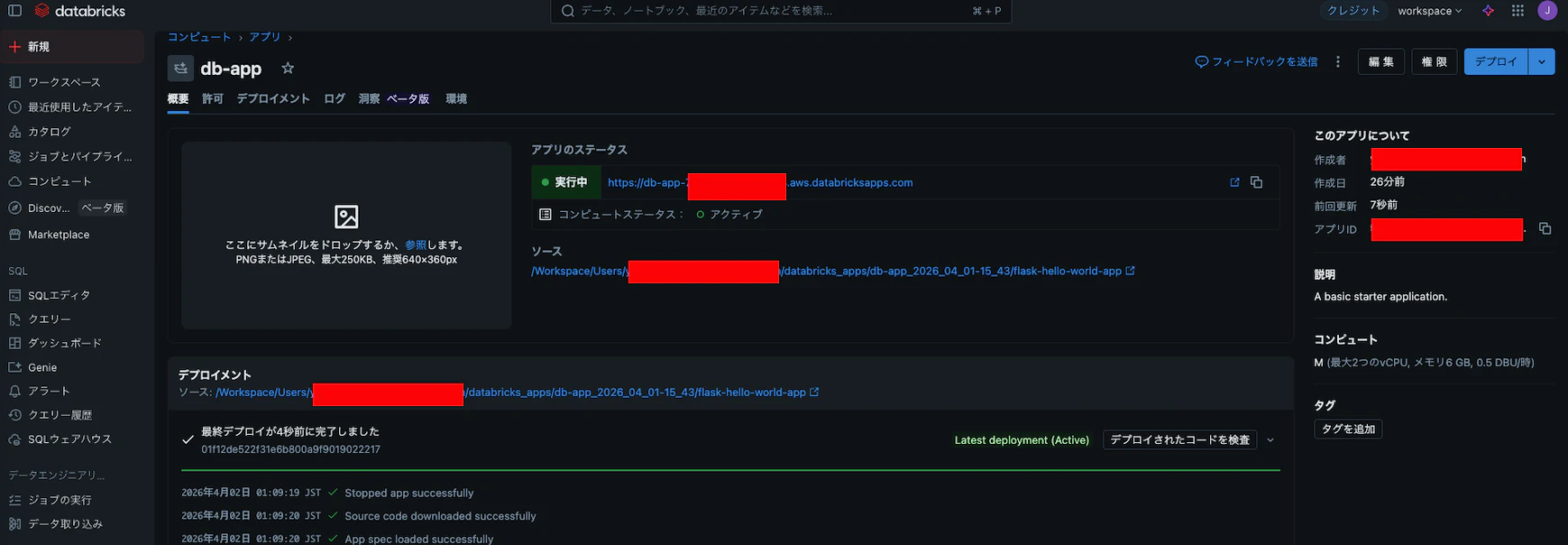
Task: Open source path external link icon
Action: pos(1131,271)
